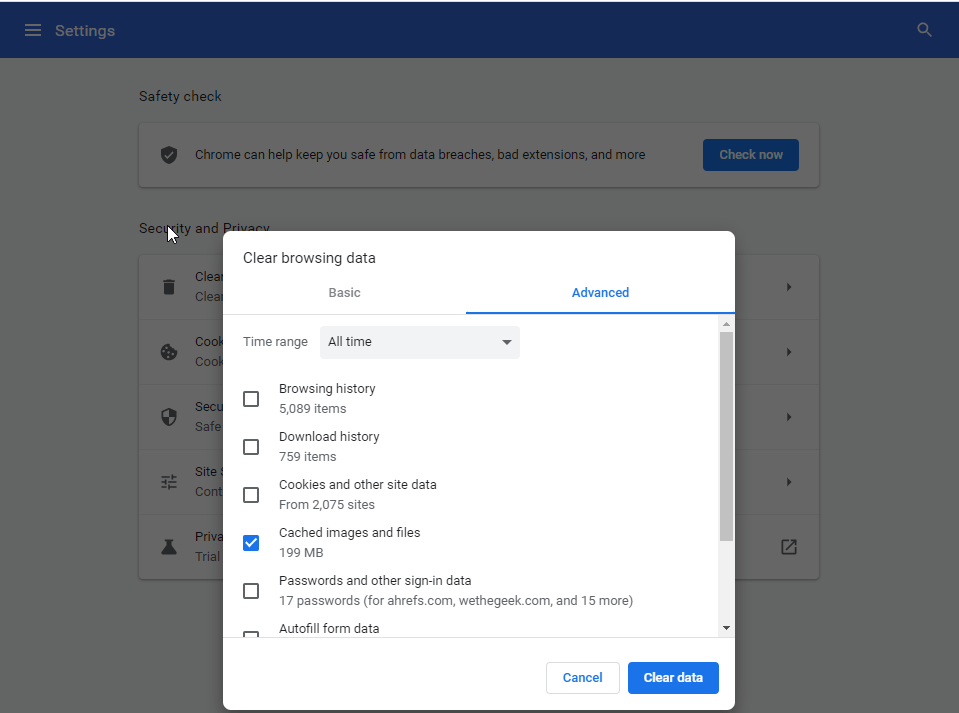Select the cookie icon in Security and Privacy
The width and height of the screenshot is (959, 713).
coord(168,351)
